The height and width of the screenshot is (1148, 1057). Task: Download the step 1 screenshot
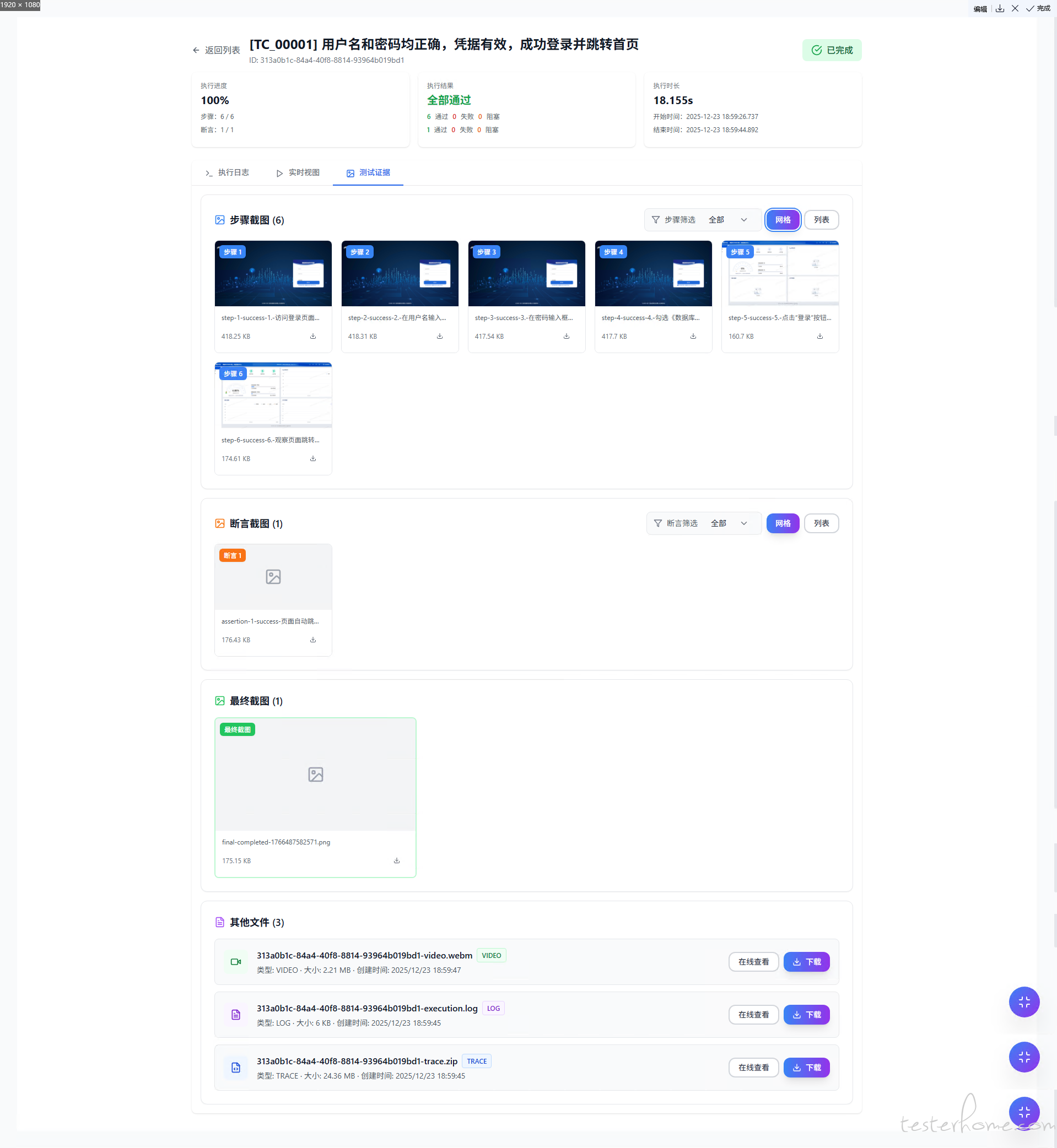pos(313,336)
